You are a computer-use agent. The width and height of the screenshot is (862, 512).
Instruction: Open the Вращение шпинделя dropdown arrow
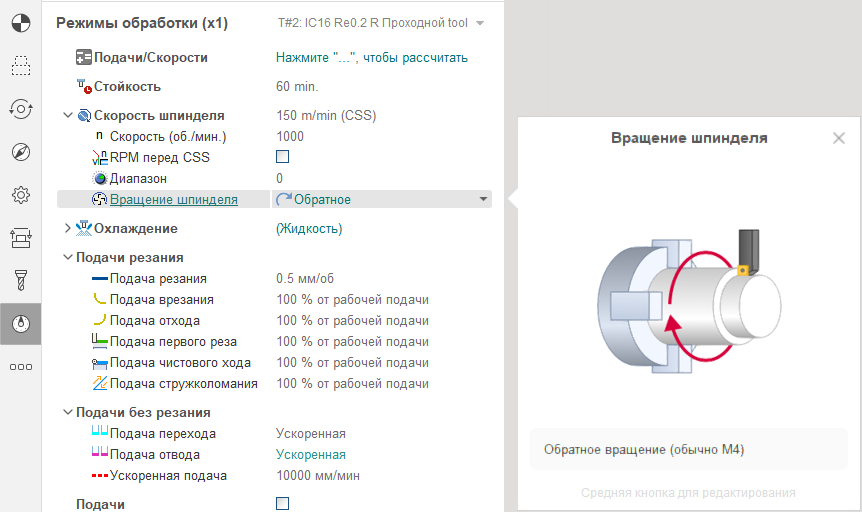pyautogui.click(x=484, y=200)
